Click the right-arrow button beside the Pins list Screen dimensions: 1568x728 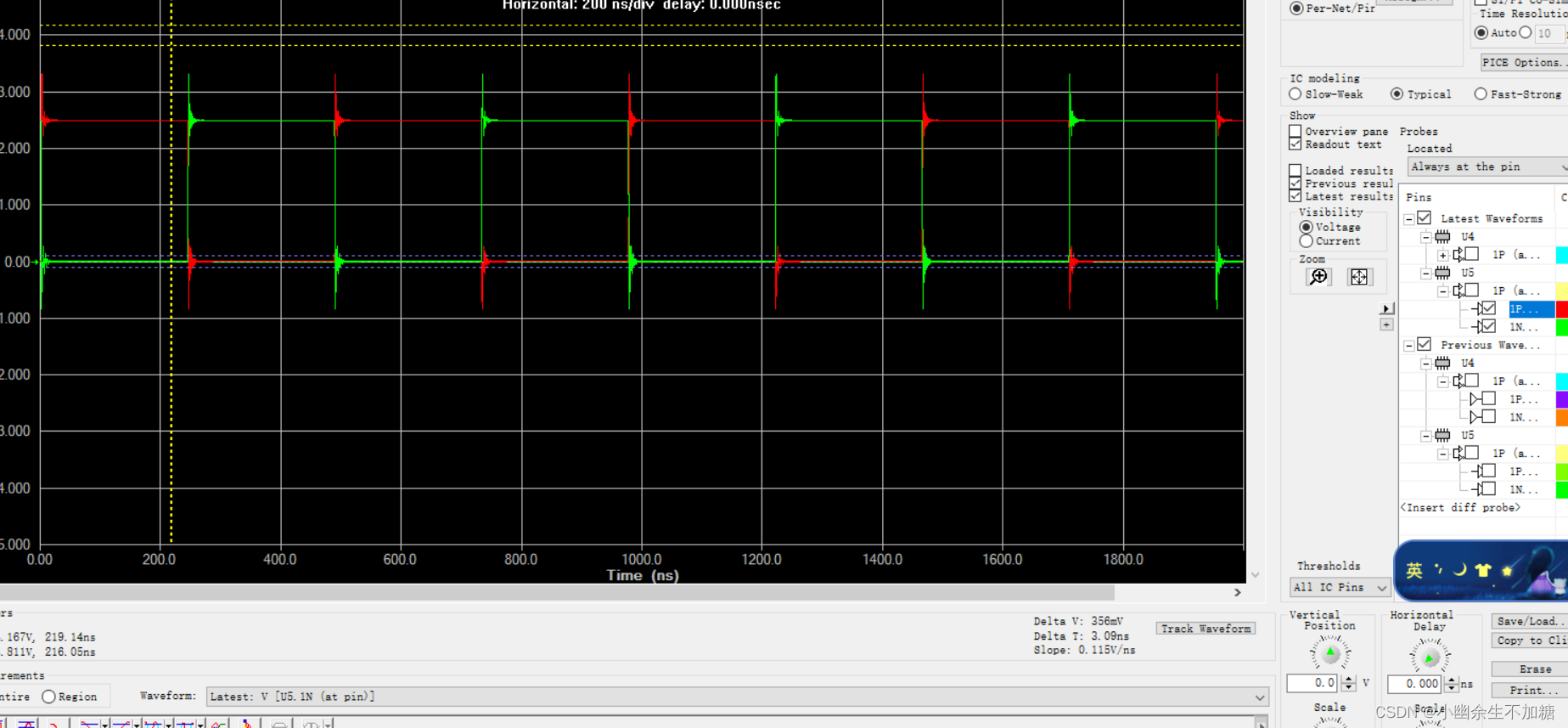[x=1386, y=309]
